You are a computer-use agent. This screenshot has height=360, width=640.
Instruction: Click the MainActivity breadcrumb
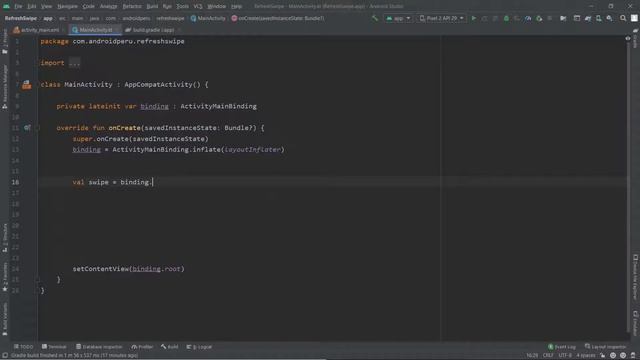(x=208, y=18)
